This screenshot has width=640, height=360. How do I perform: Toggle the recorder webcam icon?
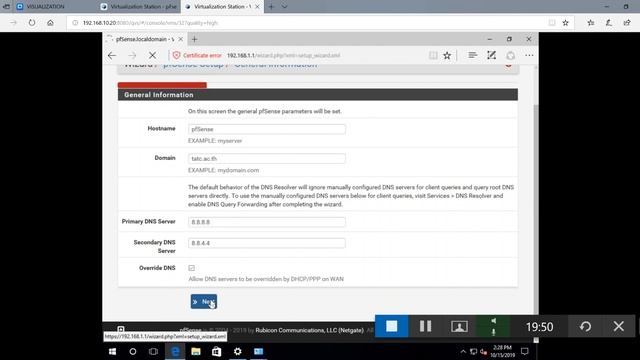point(459,326)
